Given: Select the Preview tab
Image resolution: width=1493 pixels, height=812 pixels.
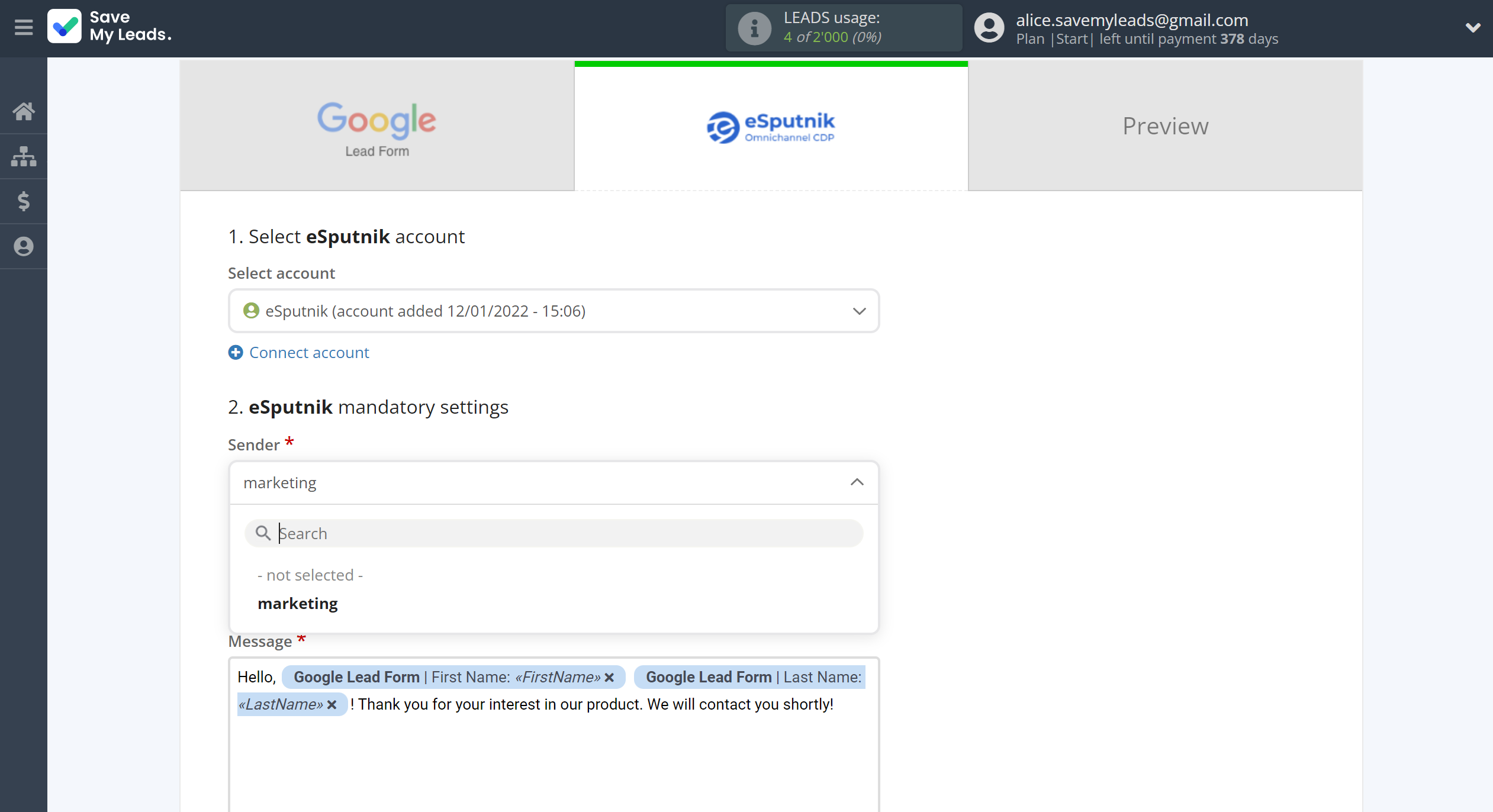Looking at the screenshot, I should coord(1165,125).
